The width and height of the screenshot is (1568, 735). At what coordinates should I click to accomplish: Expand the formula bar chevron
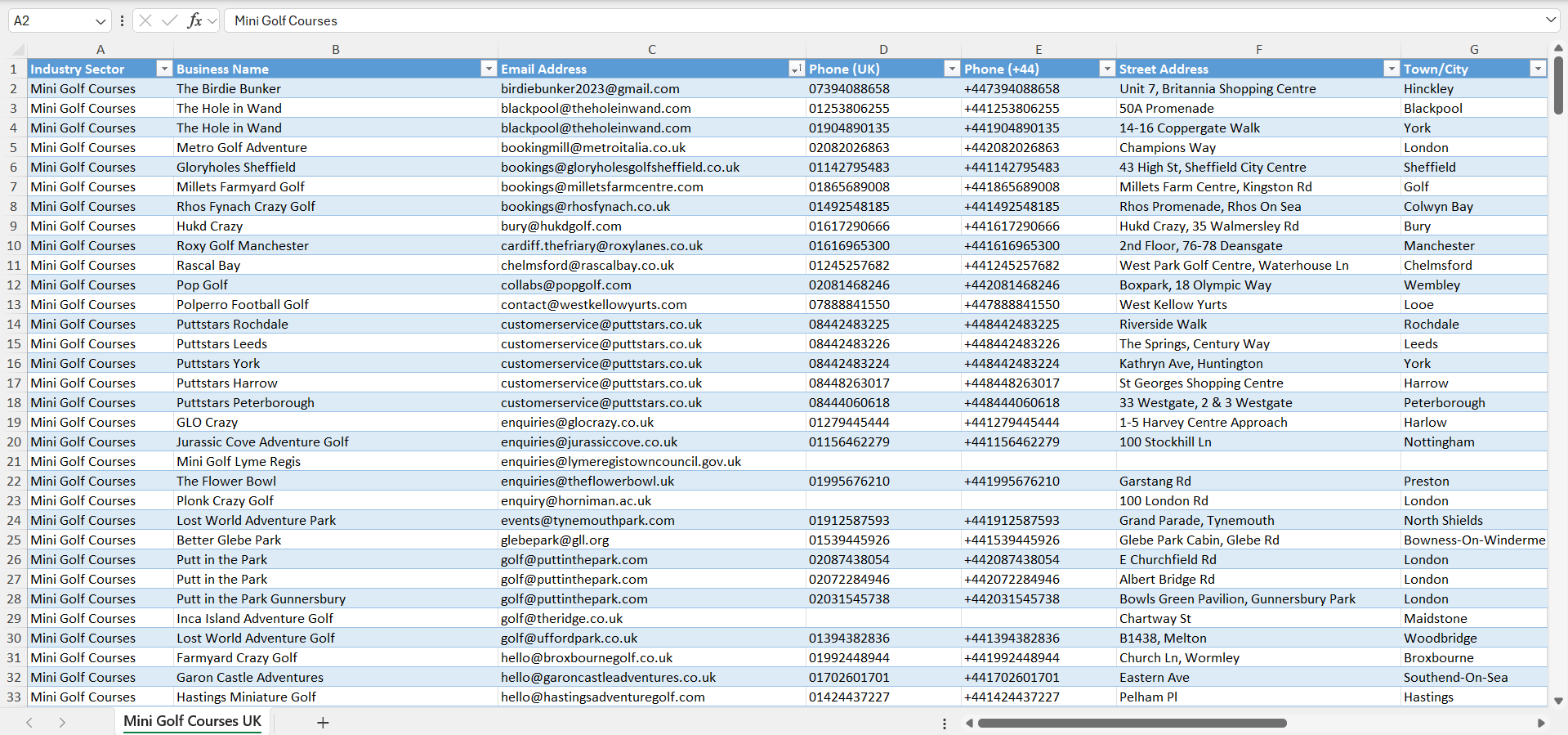pos(1551,20)
